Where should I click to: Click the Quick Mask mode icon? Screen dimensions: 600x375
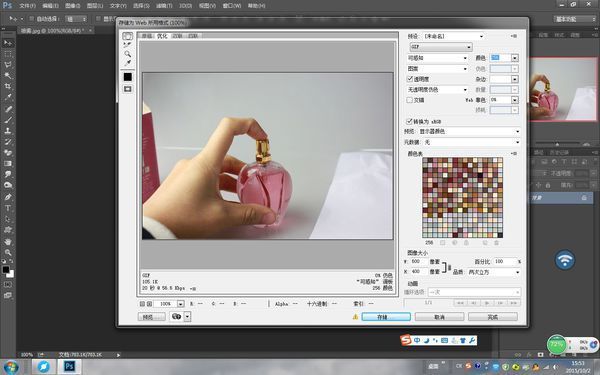tap(8, 285)
